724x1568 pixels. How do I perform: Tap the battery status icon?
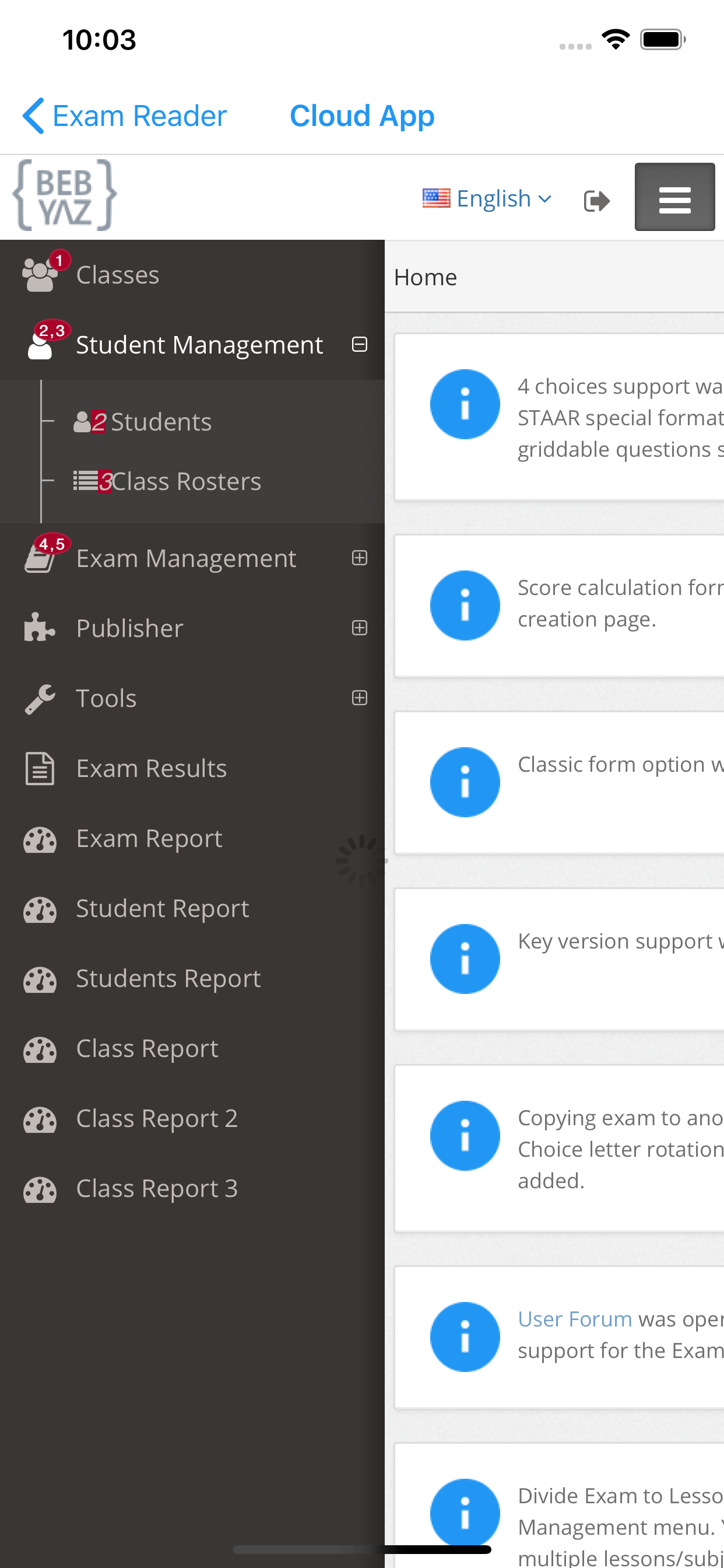tap(663, 40)
